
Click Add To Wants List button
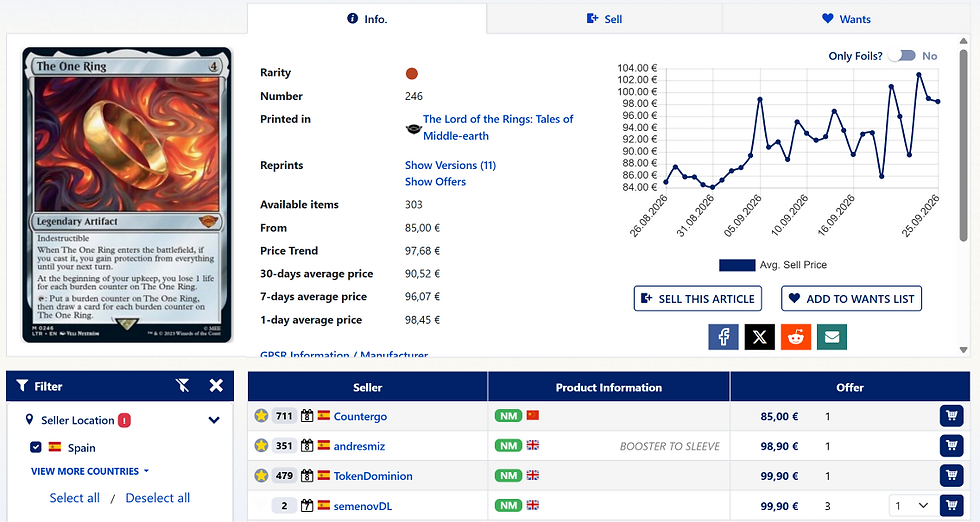click(851, 299)
